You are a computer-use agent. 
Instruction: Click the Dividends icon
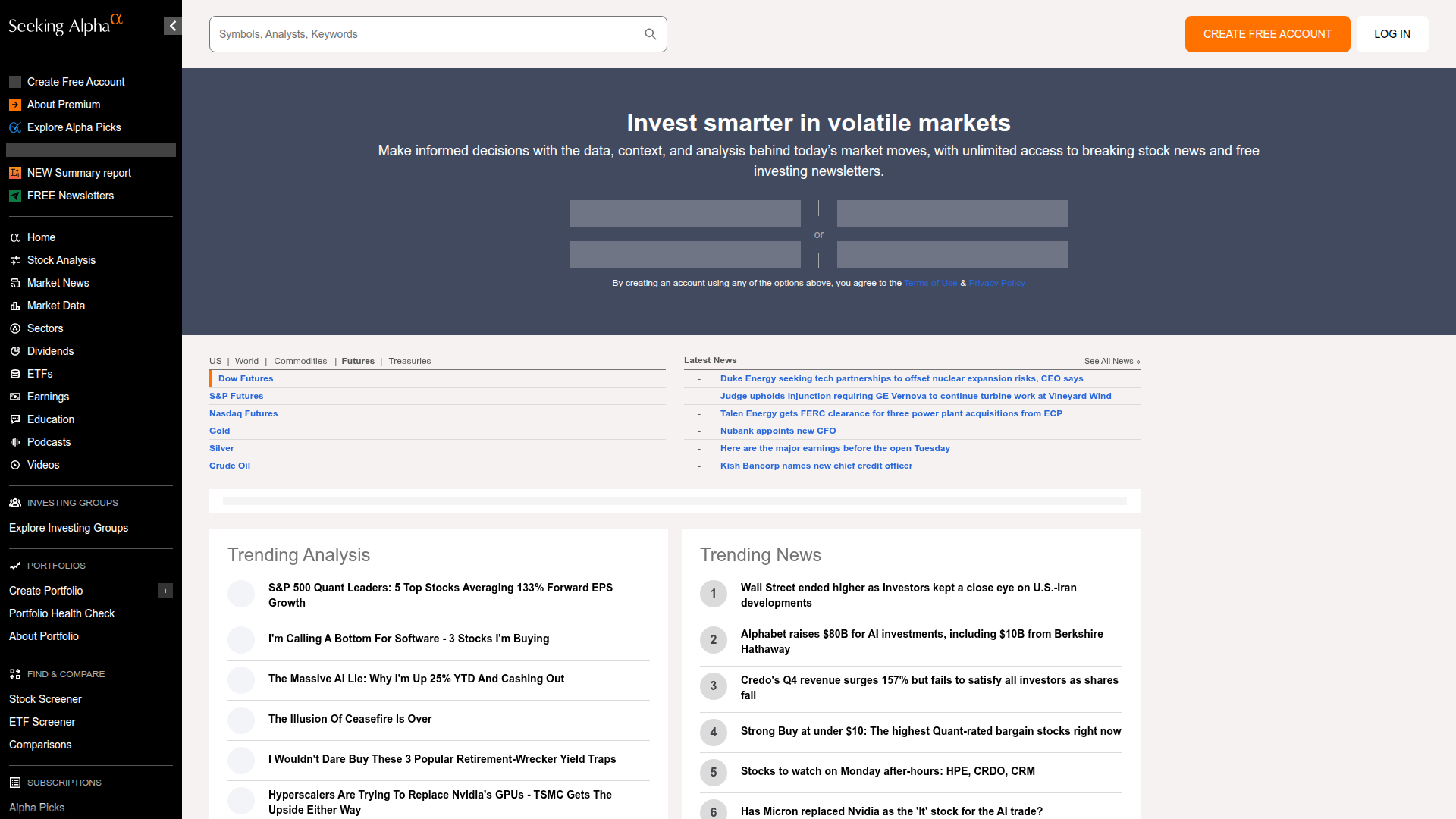[15, 351]
